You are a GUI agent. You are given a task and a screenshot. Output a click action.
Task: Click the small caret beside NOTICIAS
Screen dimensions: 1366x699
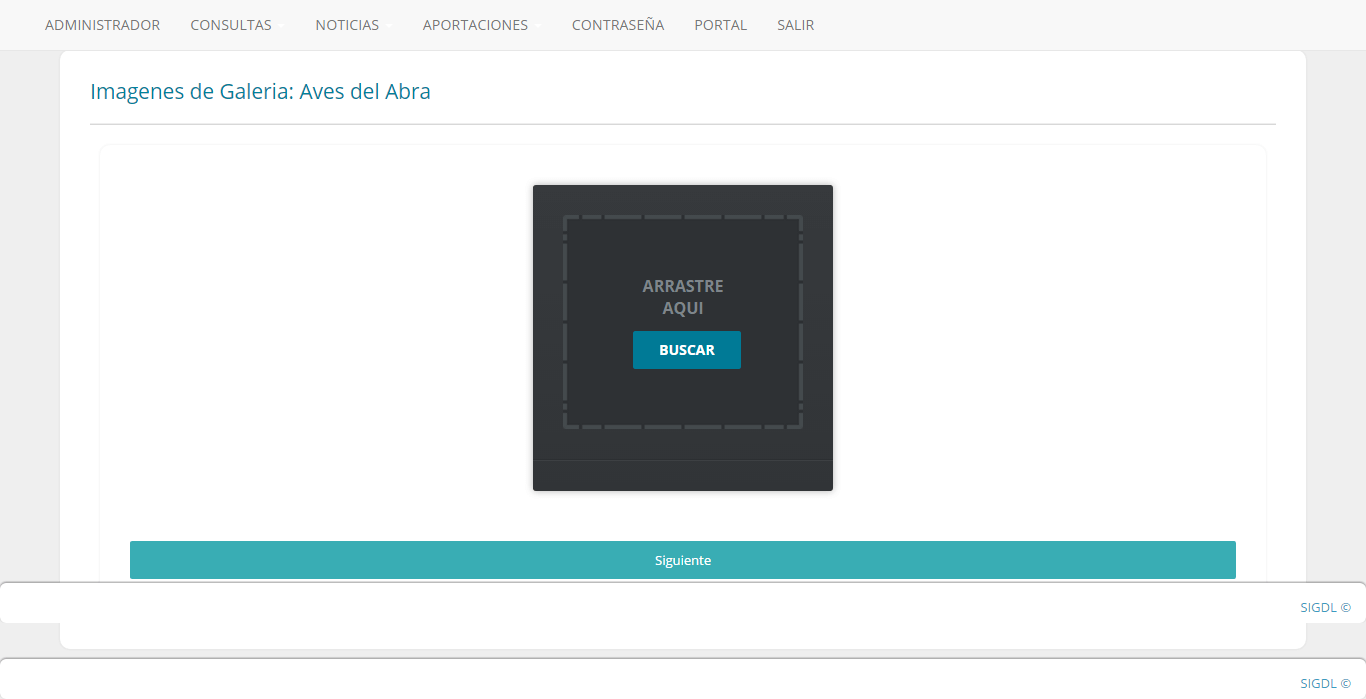(389, 26)
